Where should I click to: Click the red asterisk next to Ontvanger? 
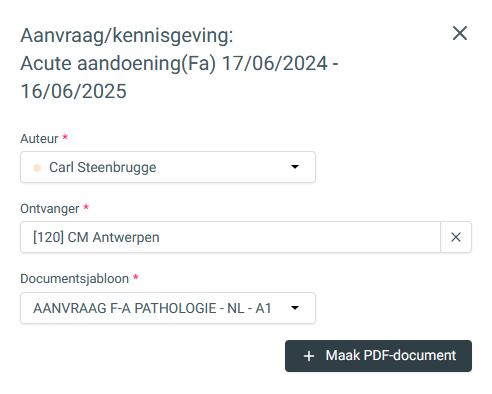(x=86, y=207)
